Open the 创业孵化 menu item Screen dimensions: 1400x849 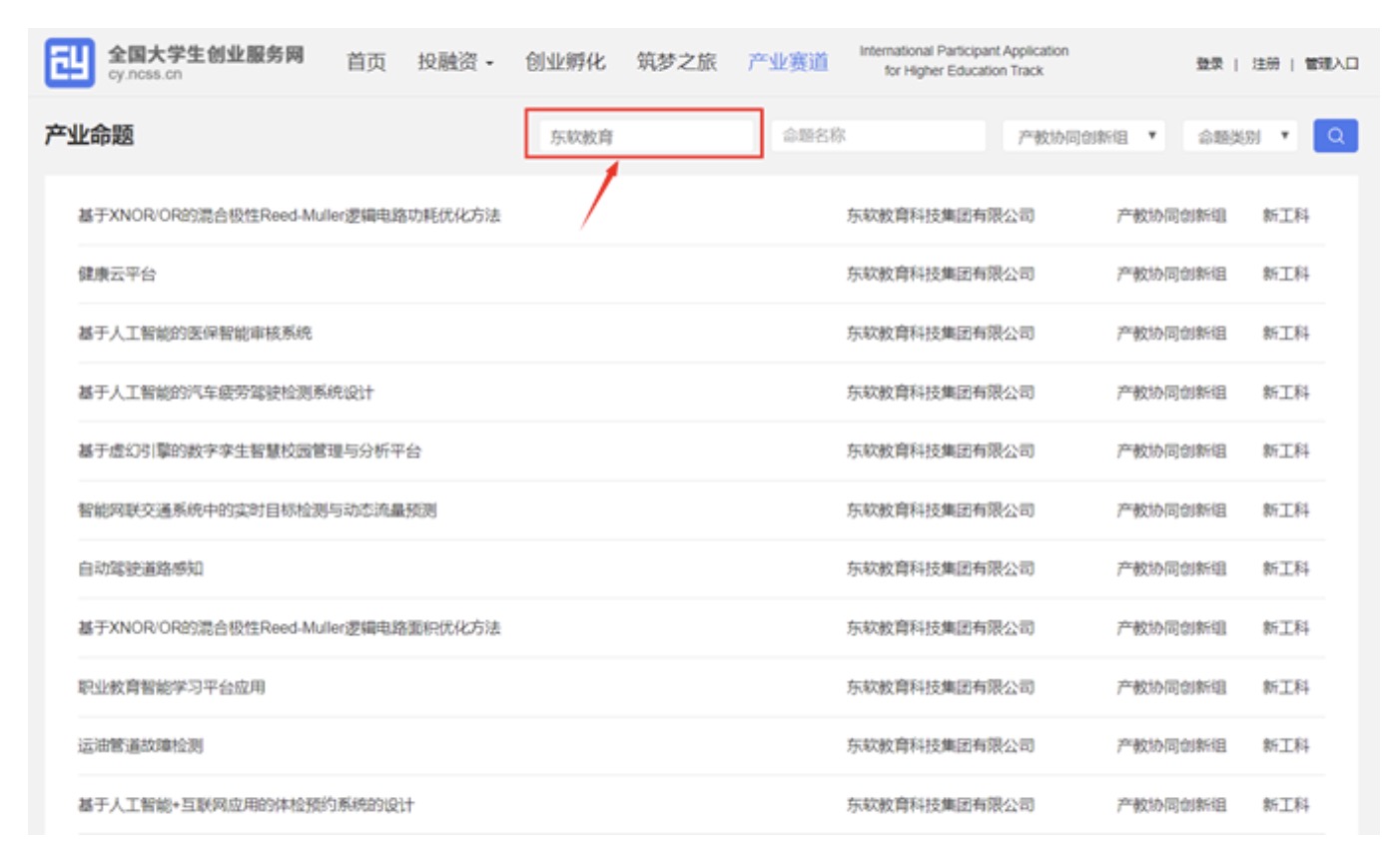565,62
